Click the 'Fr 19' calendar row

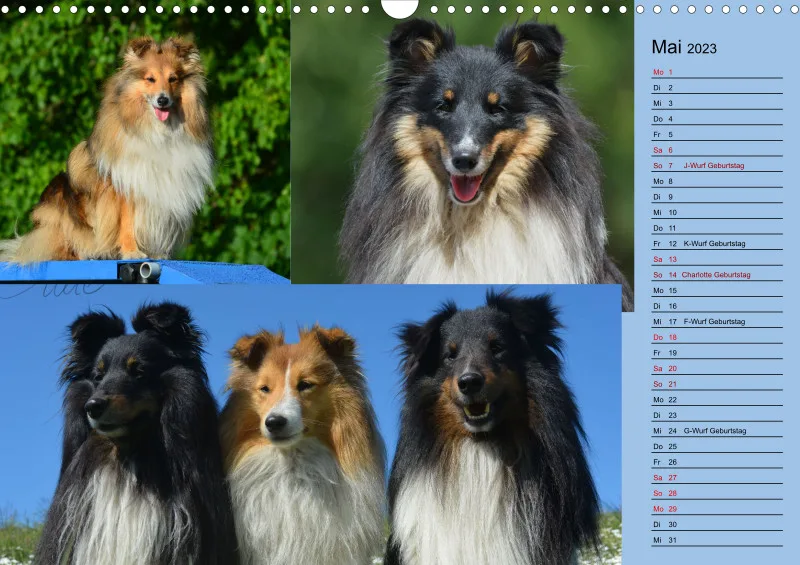[717, 353]
